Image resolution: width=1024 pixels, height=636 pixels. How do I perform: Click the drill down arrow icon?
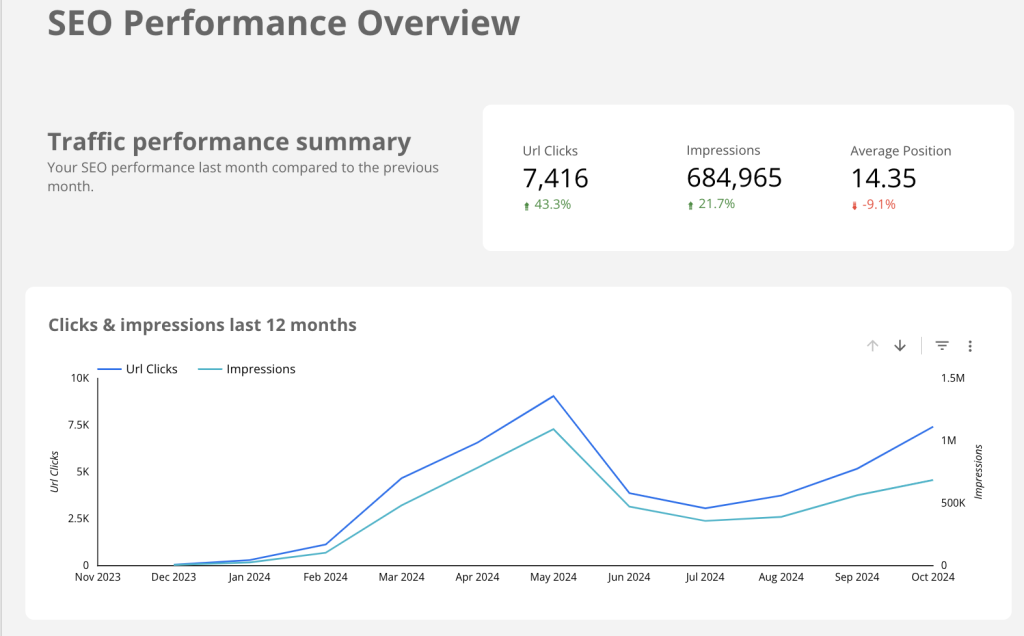900,346
